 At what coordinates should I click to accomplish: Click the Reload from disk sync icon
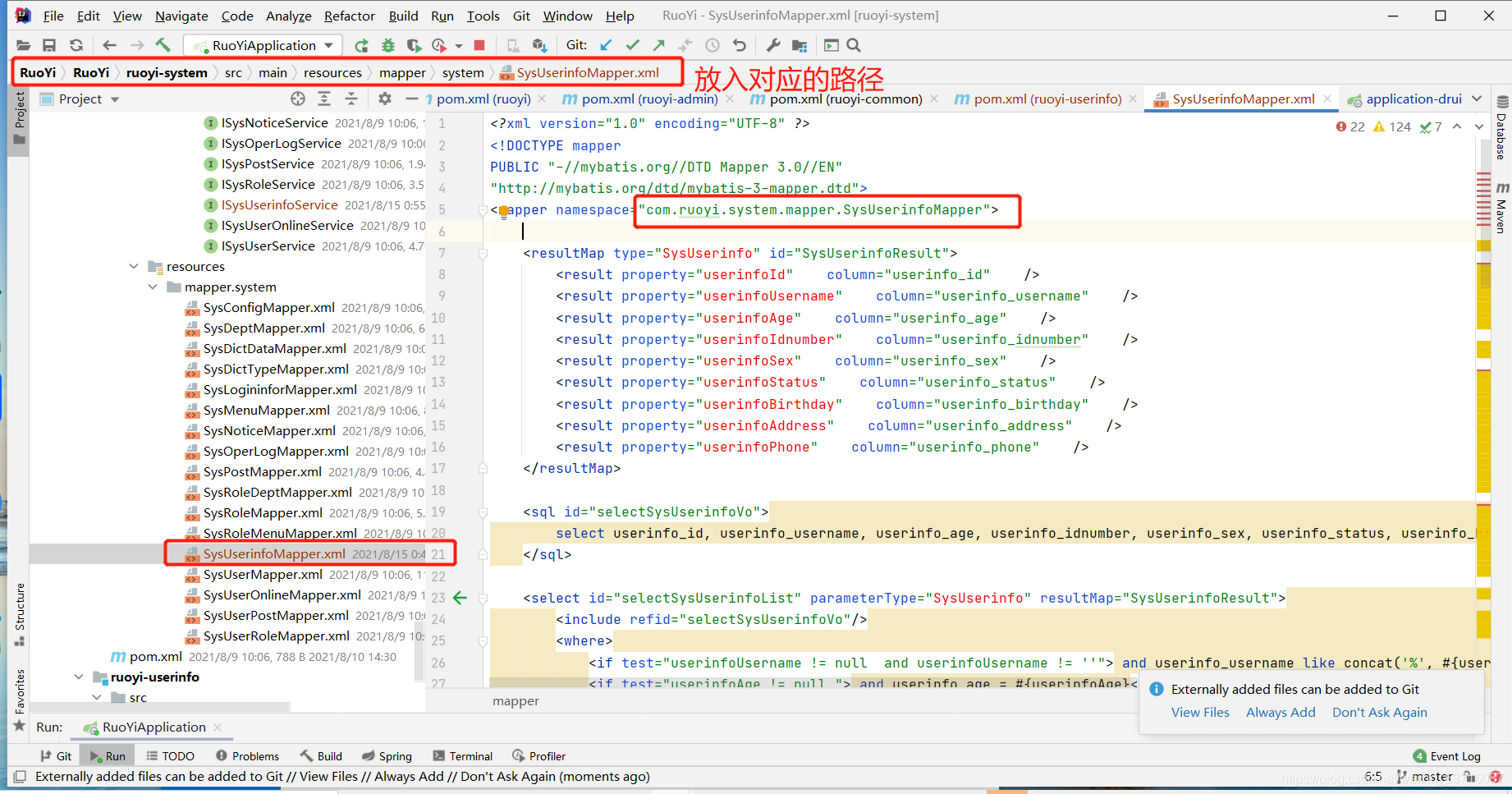76,45
